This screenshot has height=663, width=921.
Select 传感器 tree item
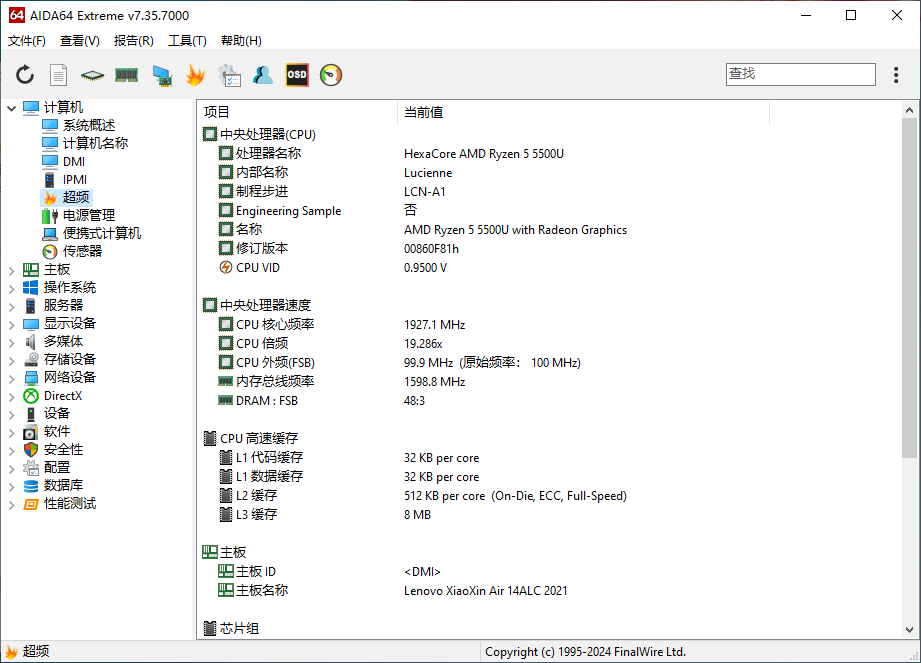pyautogui.click(x=82, y=251)
